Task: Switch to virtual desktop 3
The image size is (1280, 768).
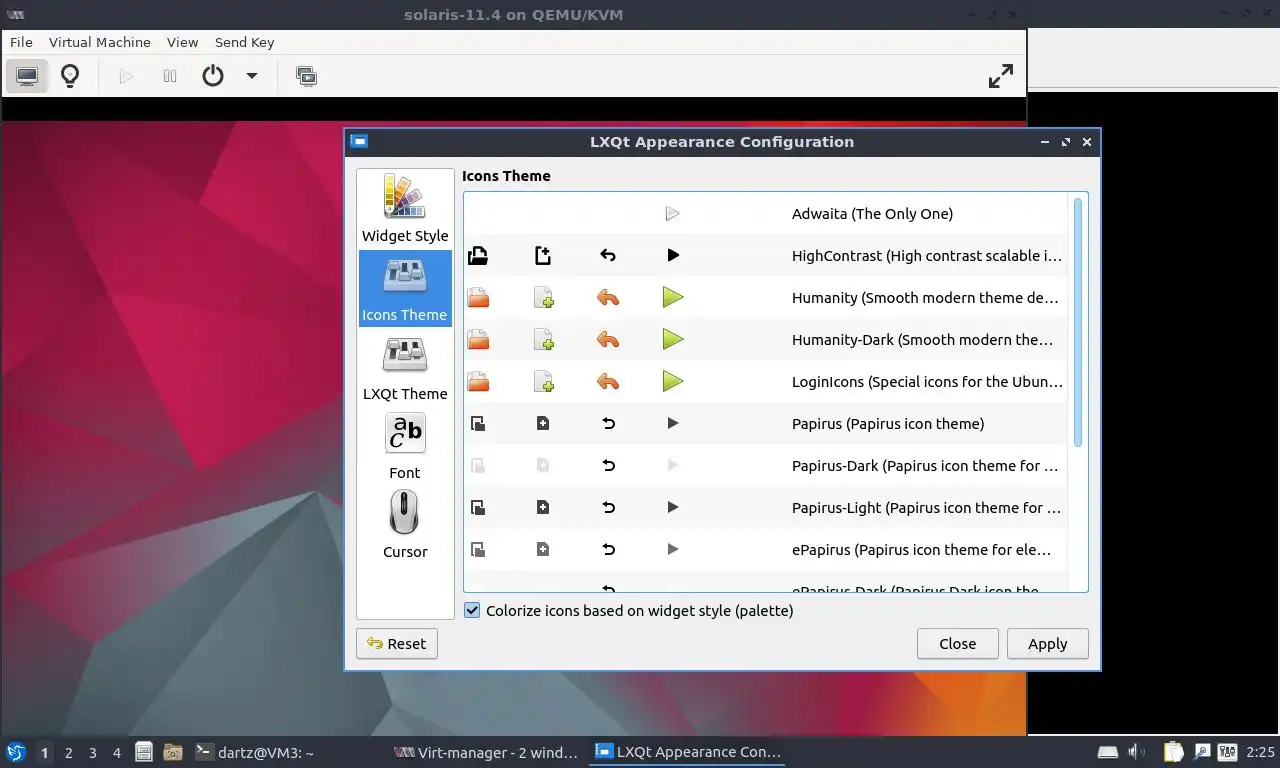Action: pos(93,752)
